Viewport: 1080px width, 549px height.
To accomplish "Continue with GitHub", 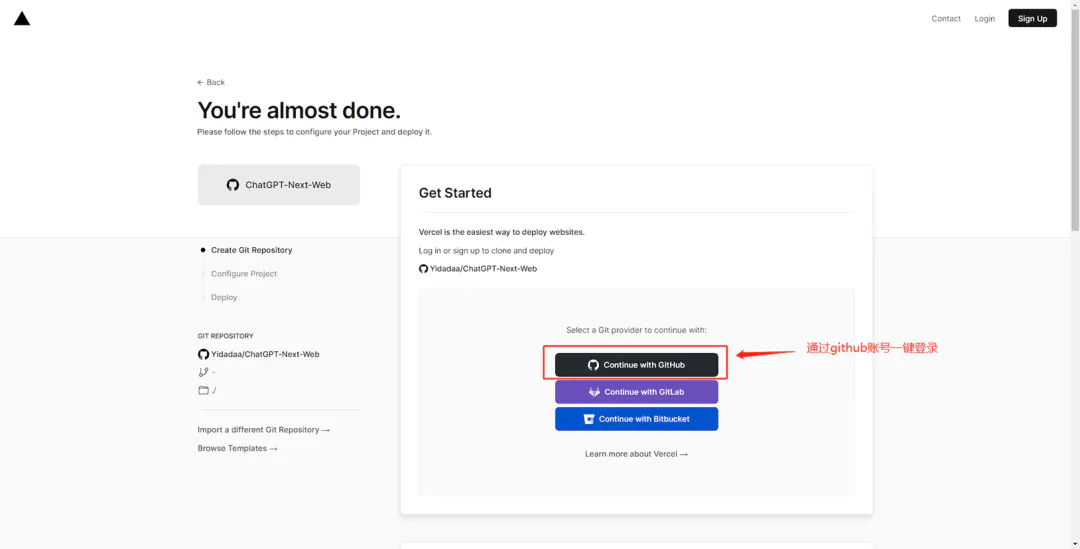I will (636, 365).
